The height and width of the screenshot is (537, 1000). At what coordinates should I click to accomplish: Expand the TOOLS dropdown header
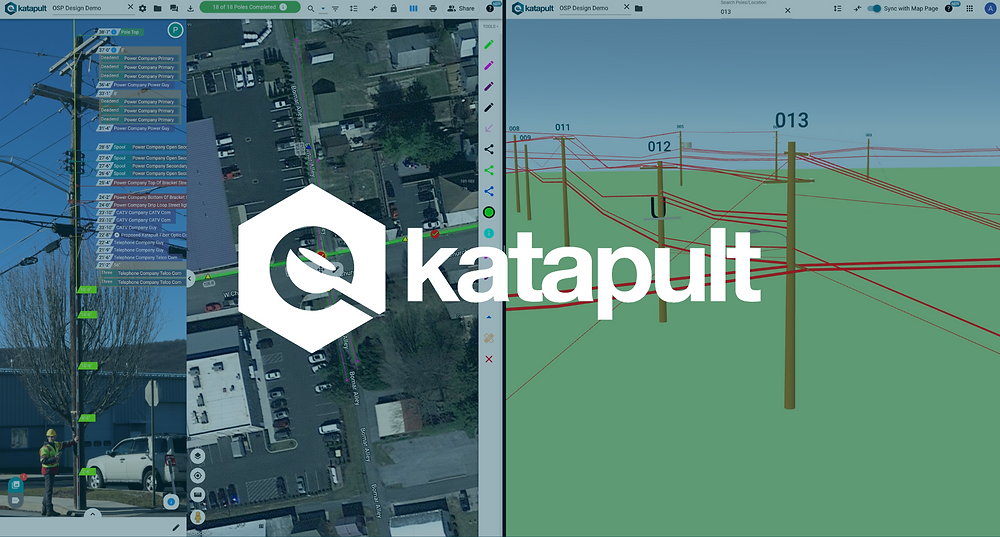490,26
